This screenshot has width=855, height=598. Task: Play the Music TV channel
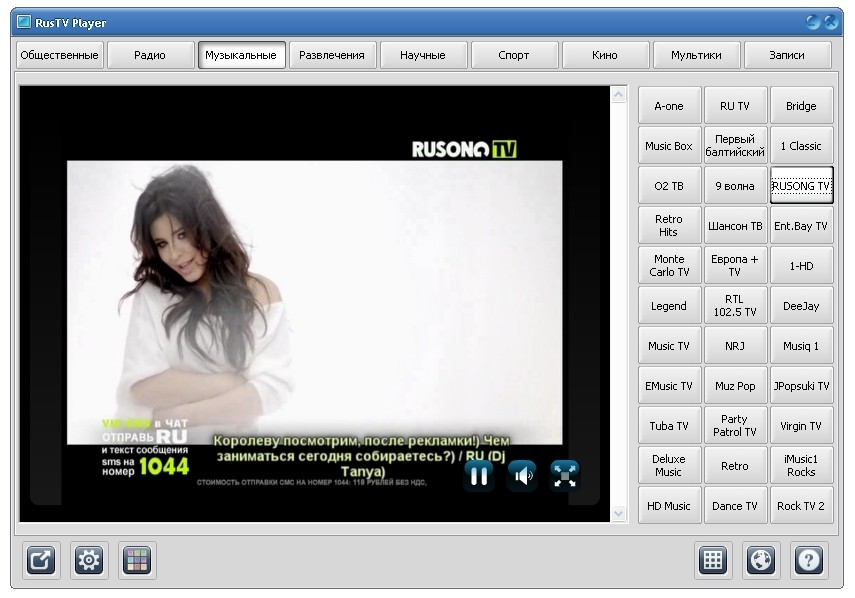669,346
